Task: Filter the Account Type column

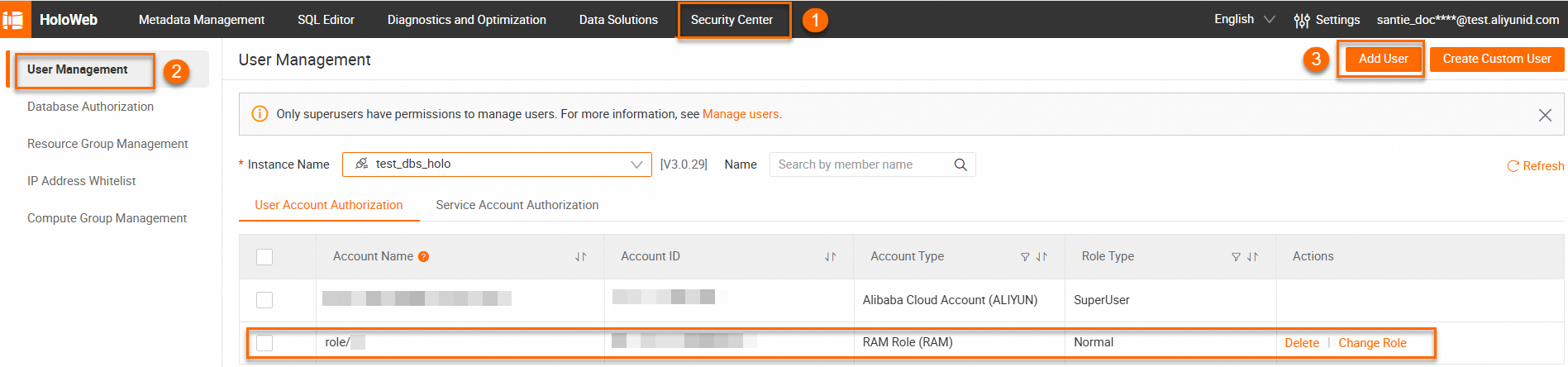Action: (1025, 257)
